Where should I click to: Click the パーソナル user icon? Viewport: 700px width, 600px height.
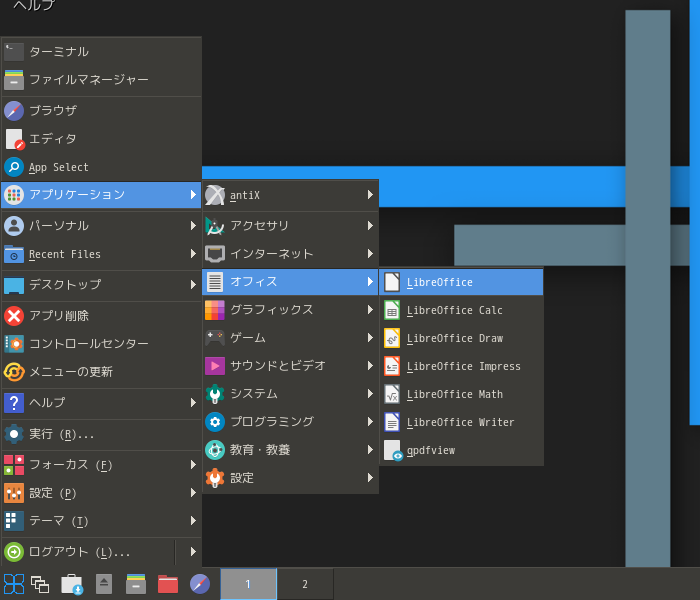tap(14, 226)
